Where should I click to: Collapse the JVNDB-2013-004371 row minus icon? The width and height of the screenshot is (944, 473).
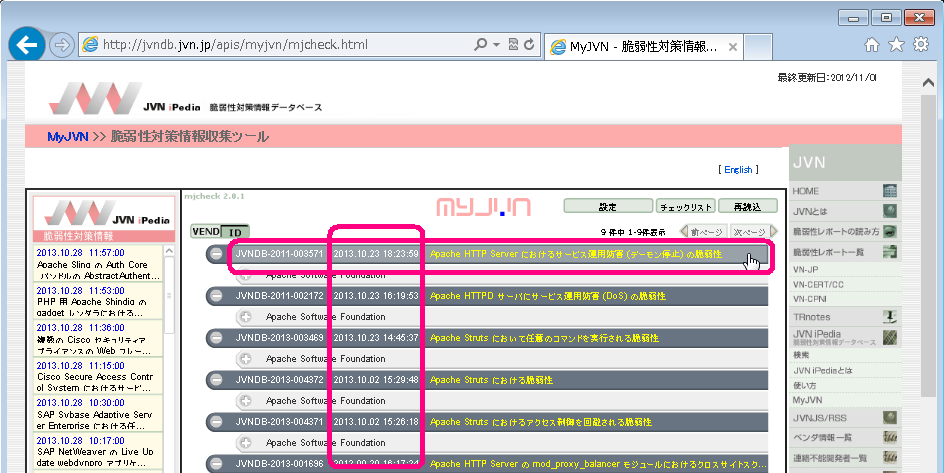[216, 422]
